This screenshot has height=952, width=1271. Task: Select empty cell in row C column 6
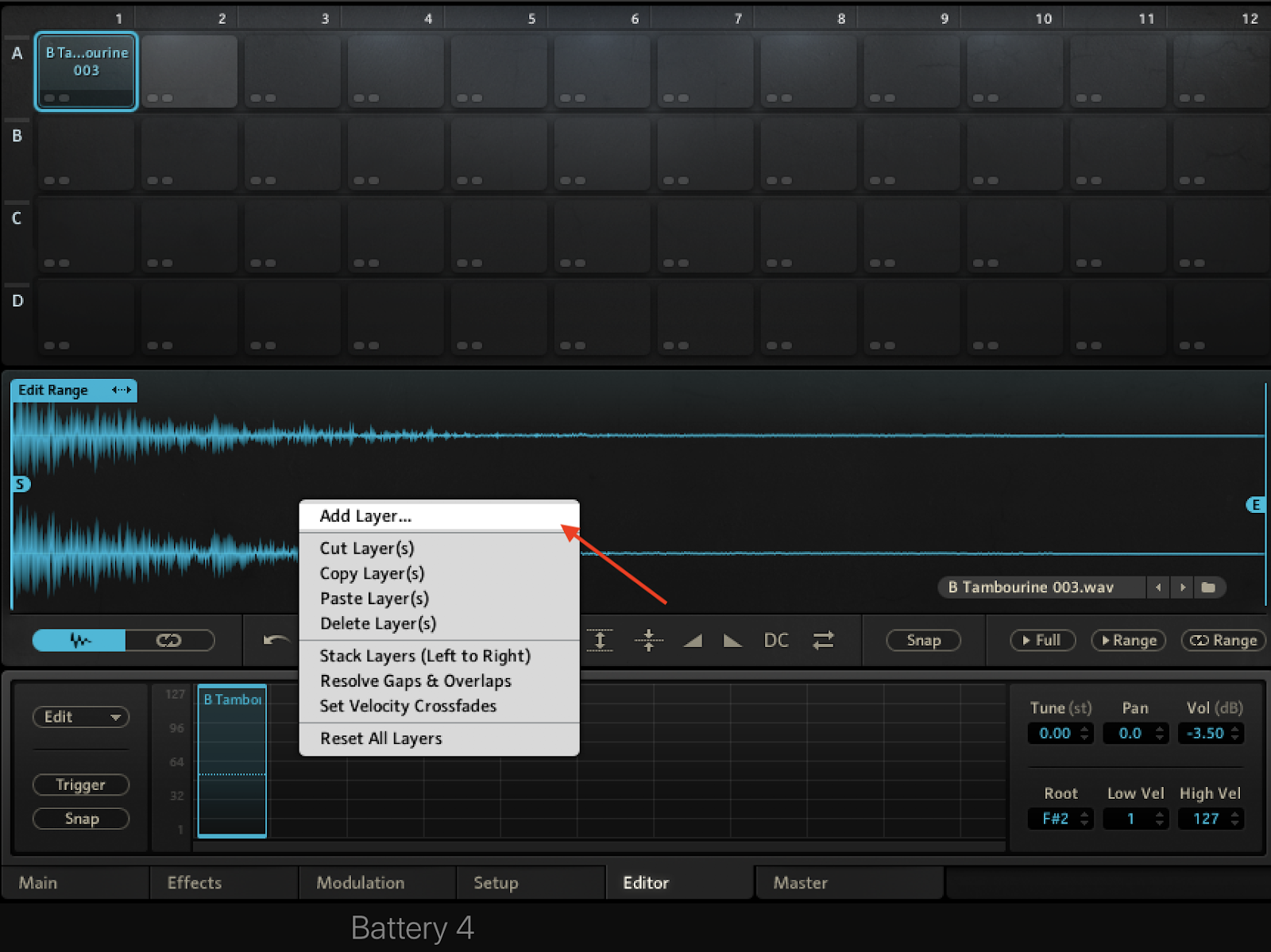pos(602,237)
